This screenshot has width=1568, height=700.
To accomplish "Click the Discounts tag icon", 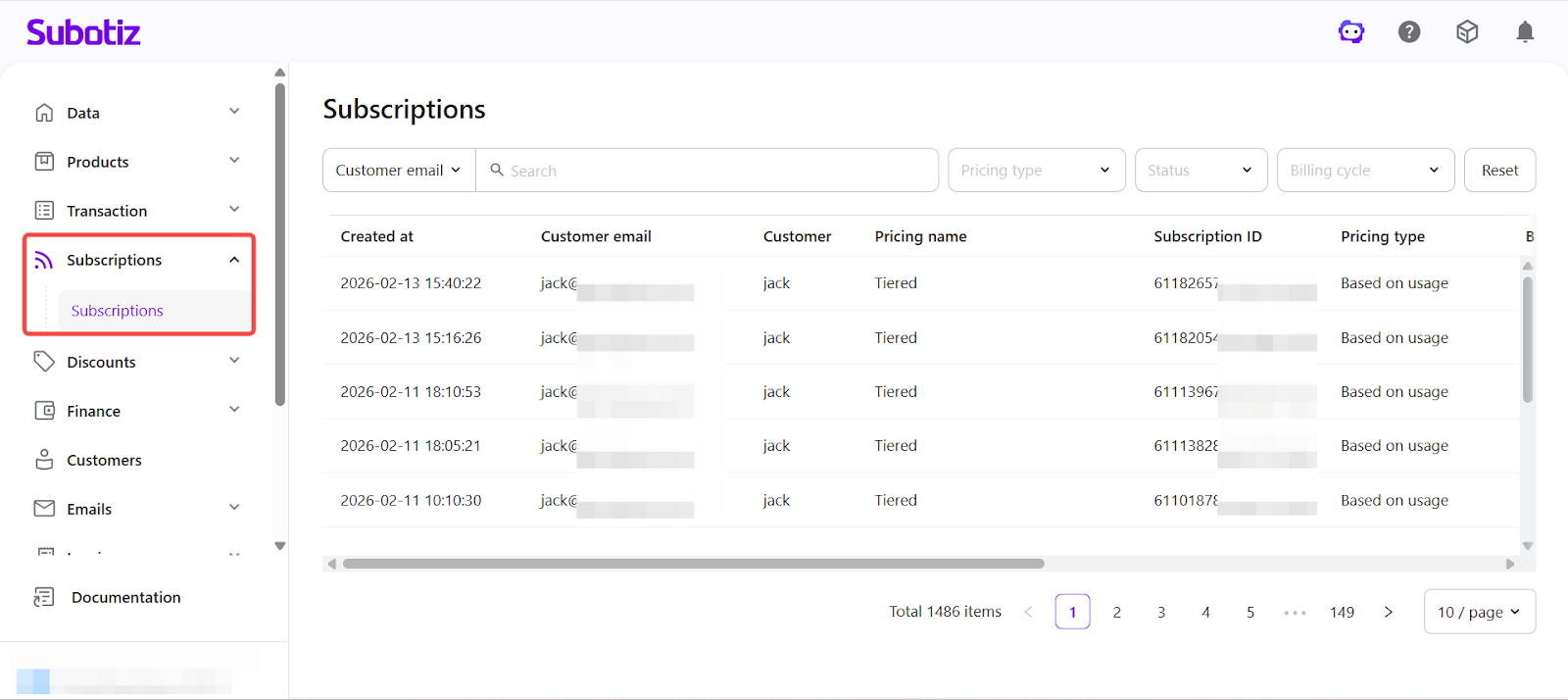I will tap(45, 362).
